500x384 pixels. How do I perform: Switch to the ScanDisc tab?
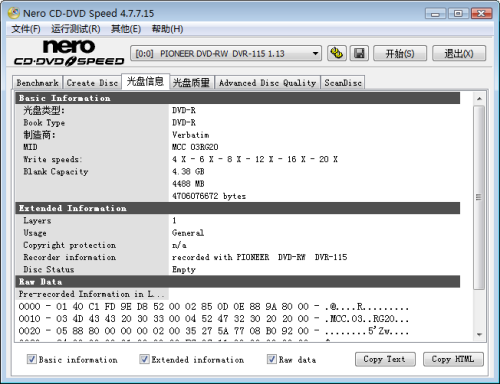coord(343,83)
